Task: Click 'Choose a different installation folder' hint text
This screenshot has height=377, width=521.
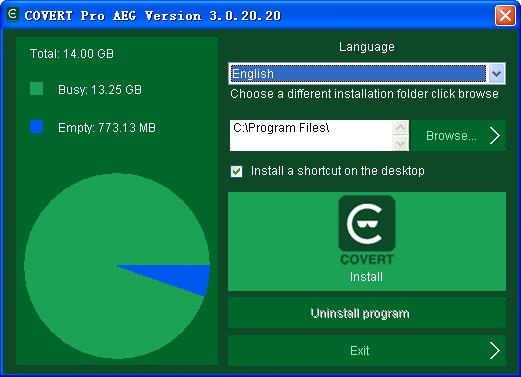Action: [x=364, y=94]
